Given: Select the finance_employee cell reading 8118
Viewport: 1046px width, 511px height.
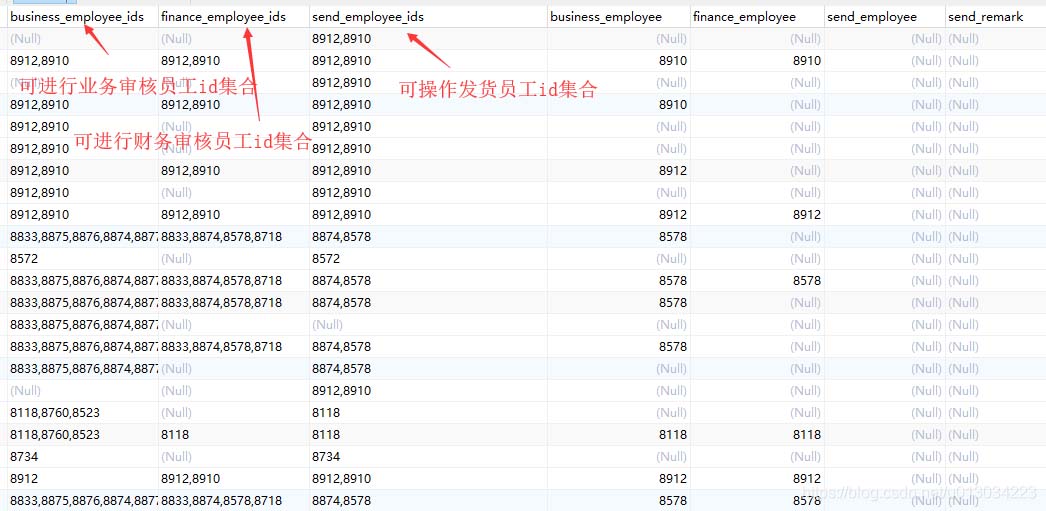Looking at the screenshot, I should point(757,435).
